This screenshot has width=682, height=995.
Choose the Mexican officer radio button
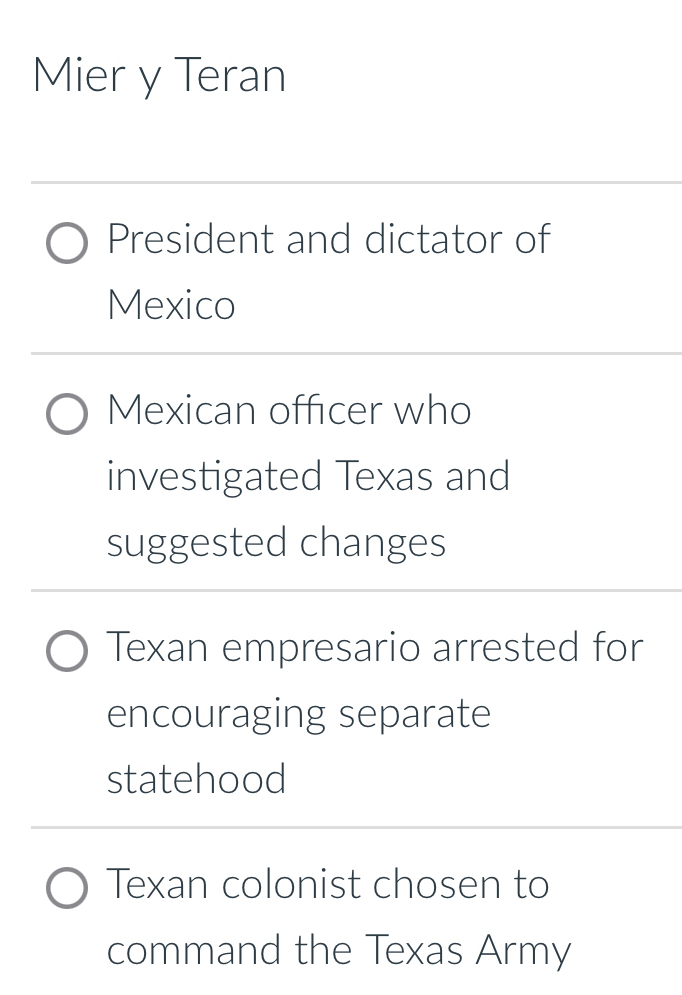click(x=67, y=415)
